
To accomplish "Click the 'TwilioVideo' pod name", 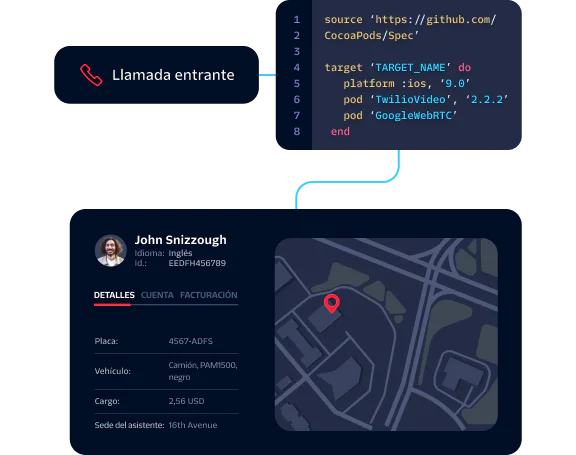I will 410,100.
